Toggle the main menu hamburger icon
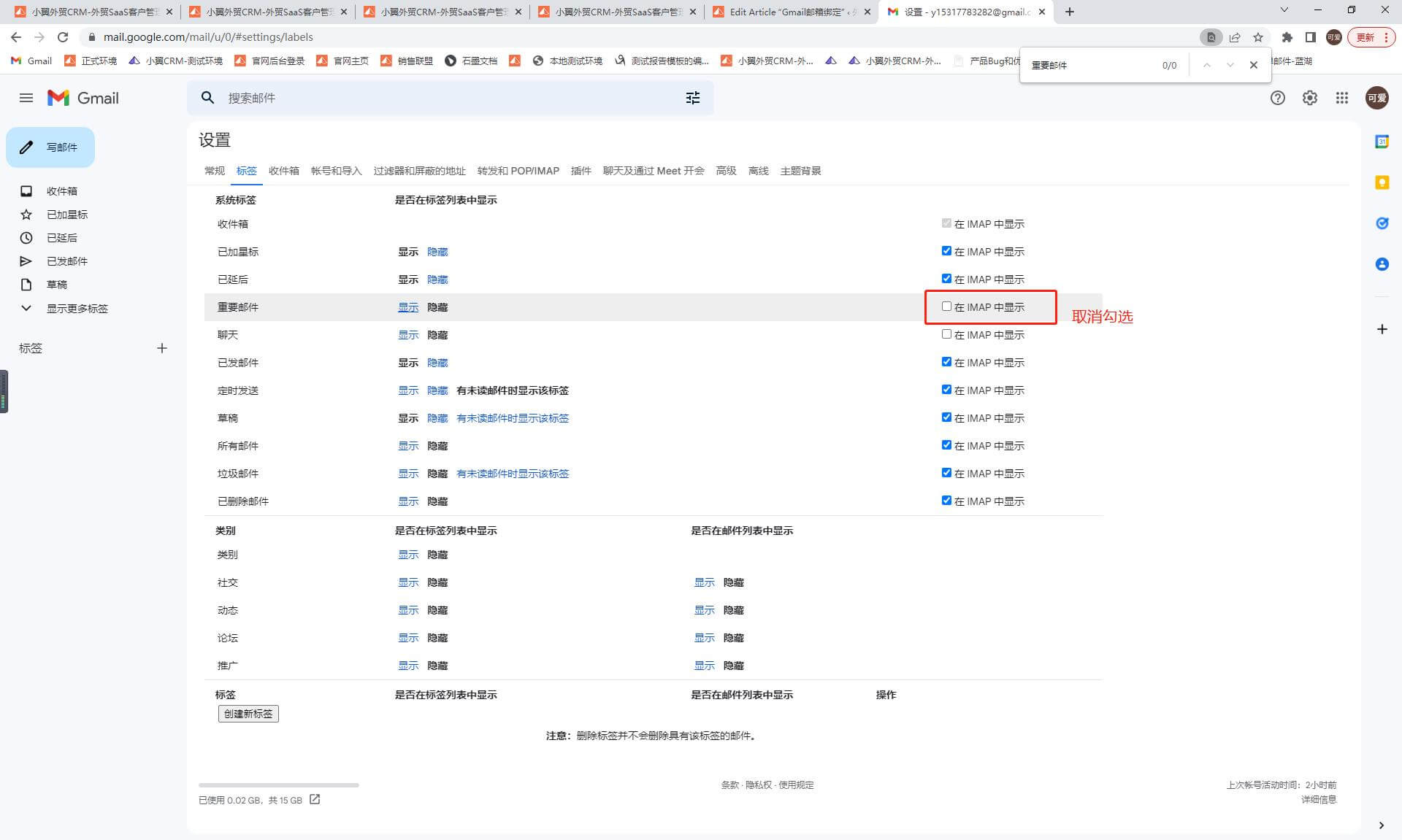 point(26,98)
